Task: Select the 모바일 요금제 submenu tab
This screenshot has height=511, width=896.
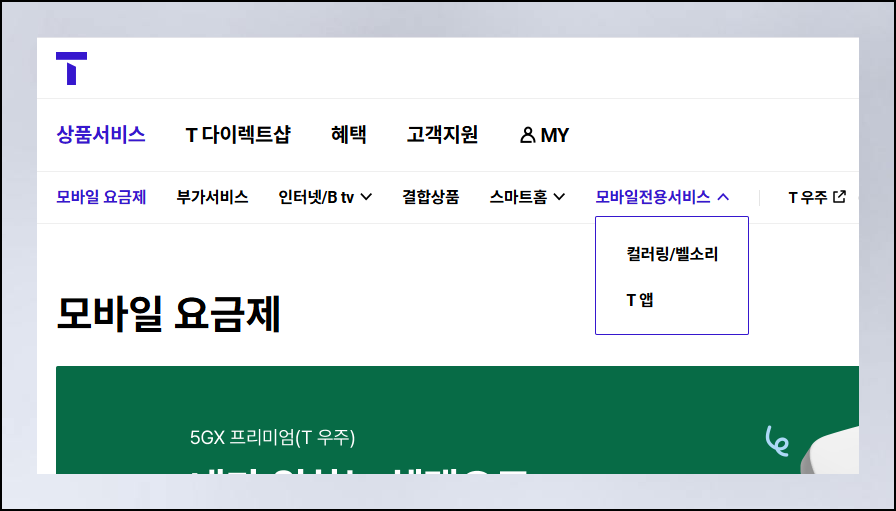Action: click(x=101, y=197)
